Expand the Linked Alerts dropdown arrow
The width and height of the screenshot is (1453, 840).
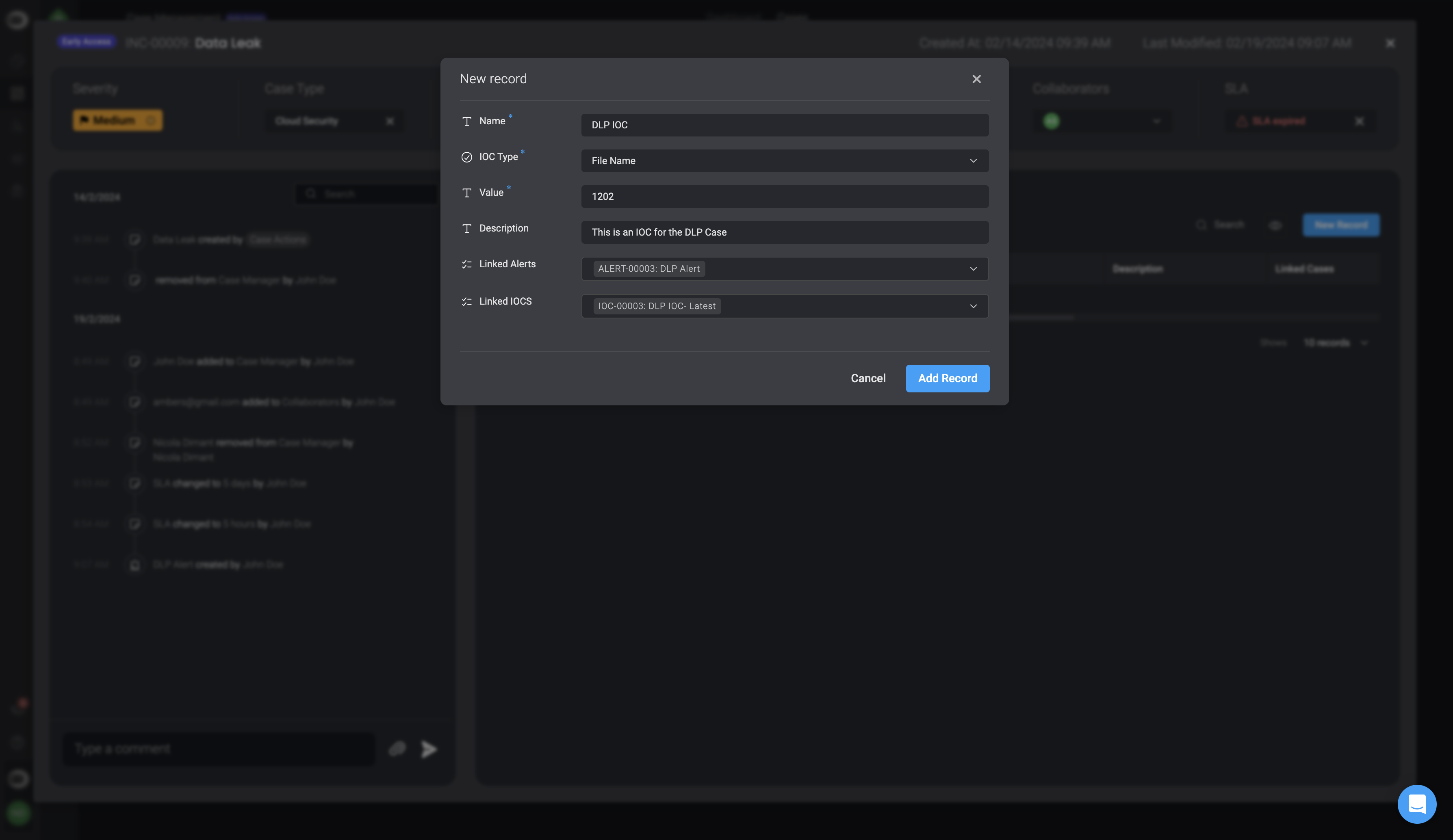pos(973,268)
